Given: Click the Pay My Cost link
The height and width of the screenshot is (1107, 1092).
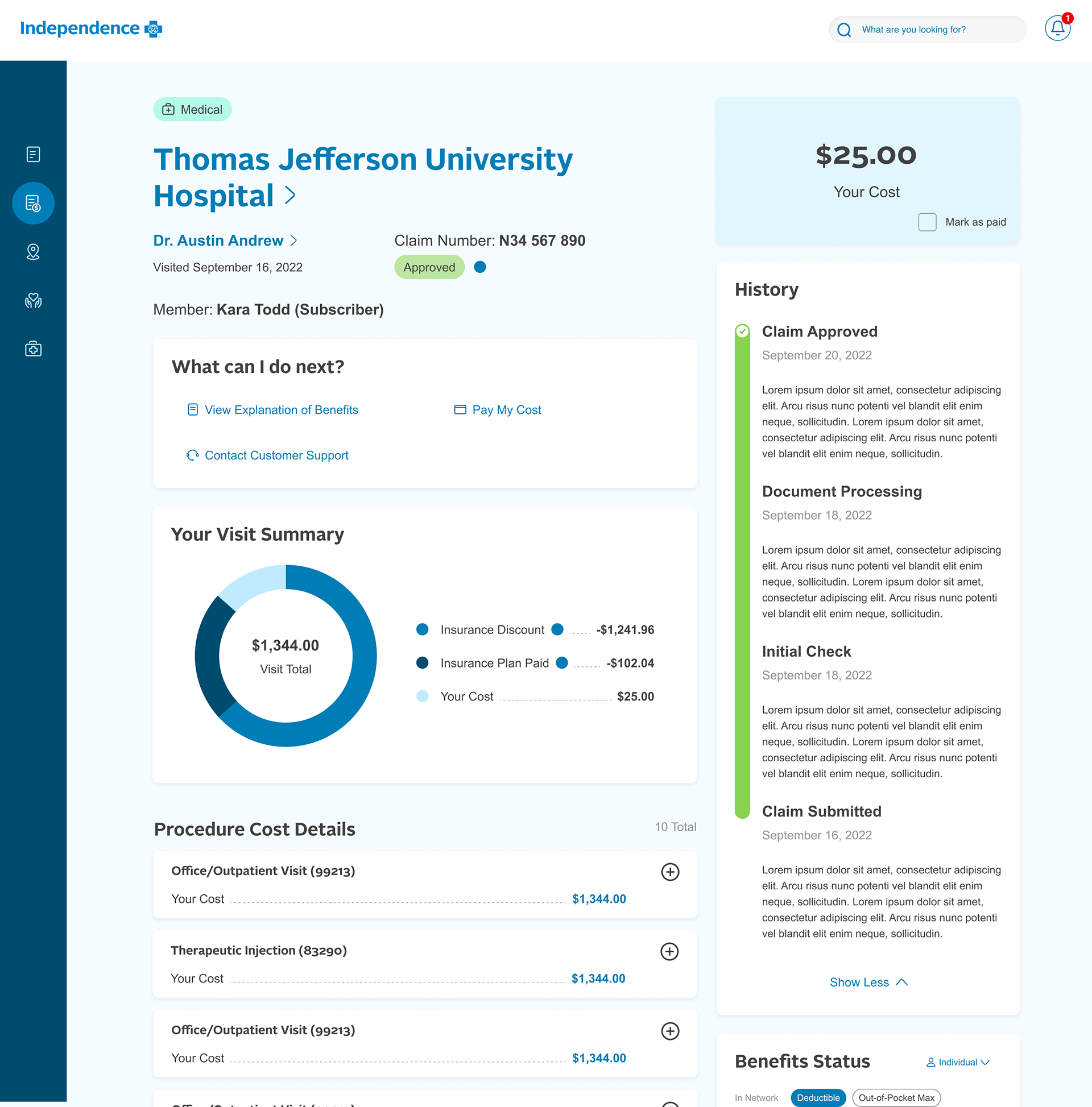Looking at the screenshot, I should tap(506, 410).
